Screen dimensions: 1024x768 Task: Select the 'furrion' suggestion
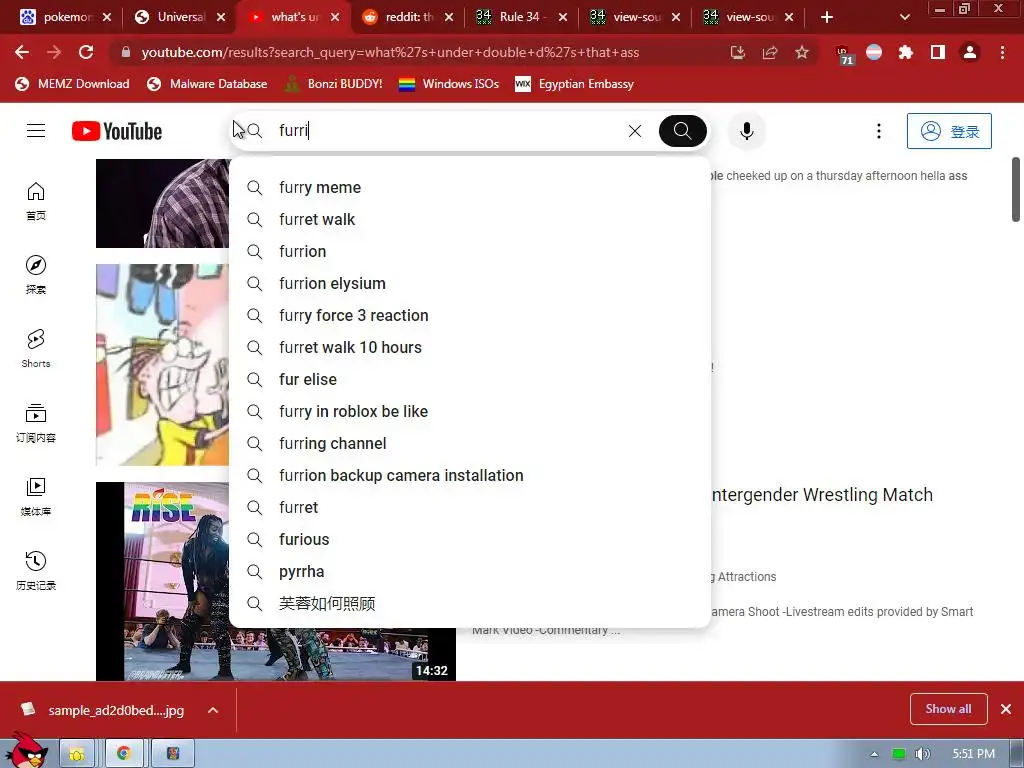[470, 251]
